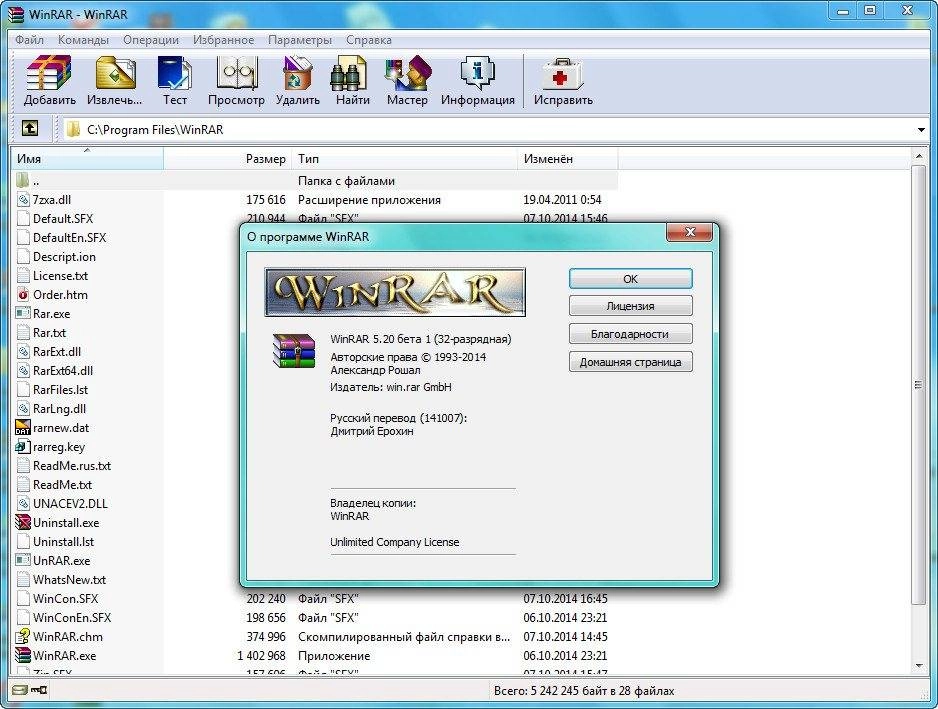Click the C:\Program Files\WinRAR path field

click(491, 130)
